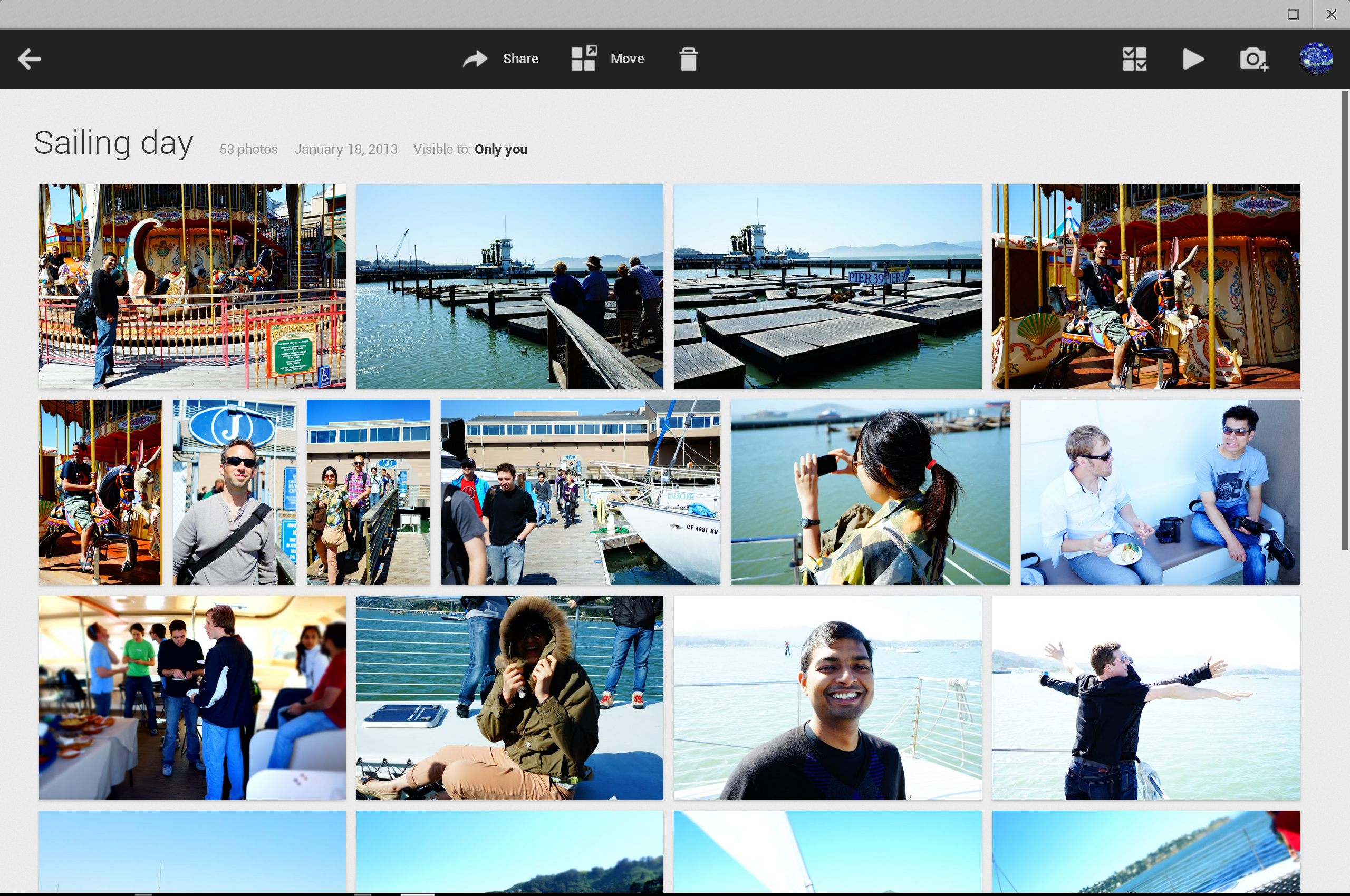Toggle photo selection mode checklist icon

1134,59
